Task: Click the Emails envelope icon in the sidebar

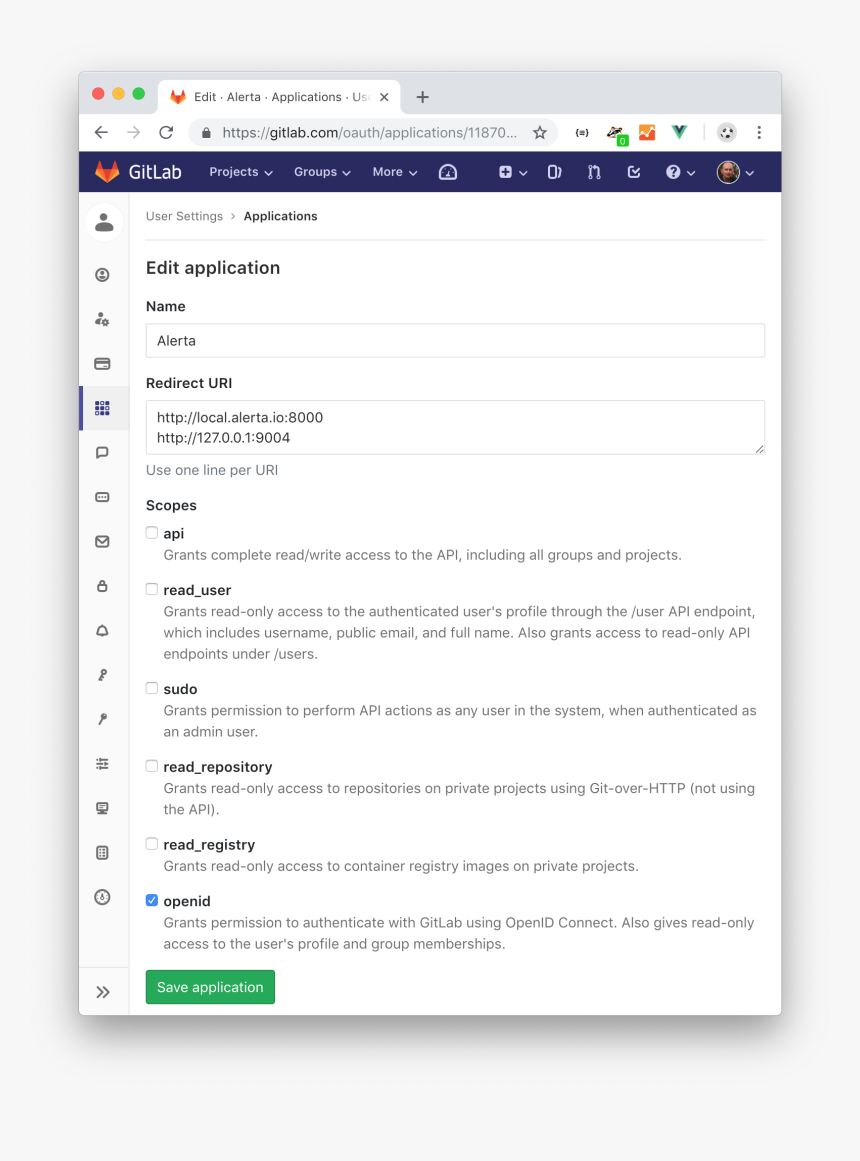Action: point(102,541)
